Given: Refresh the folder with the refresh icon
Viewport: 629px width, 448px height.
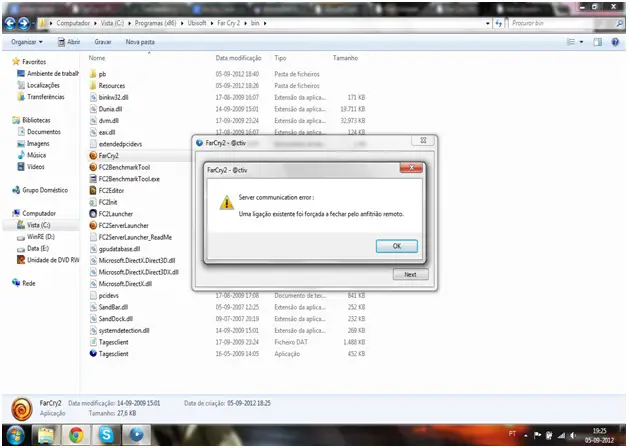Looking at the screenshot, I should tap(499, 23).
